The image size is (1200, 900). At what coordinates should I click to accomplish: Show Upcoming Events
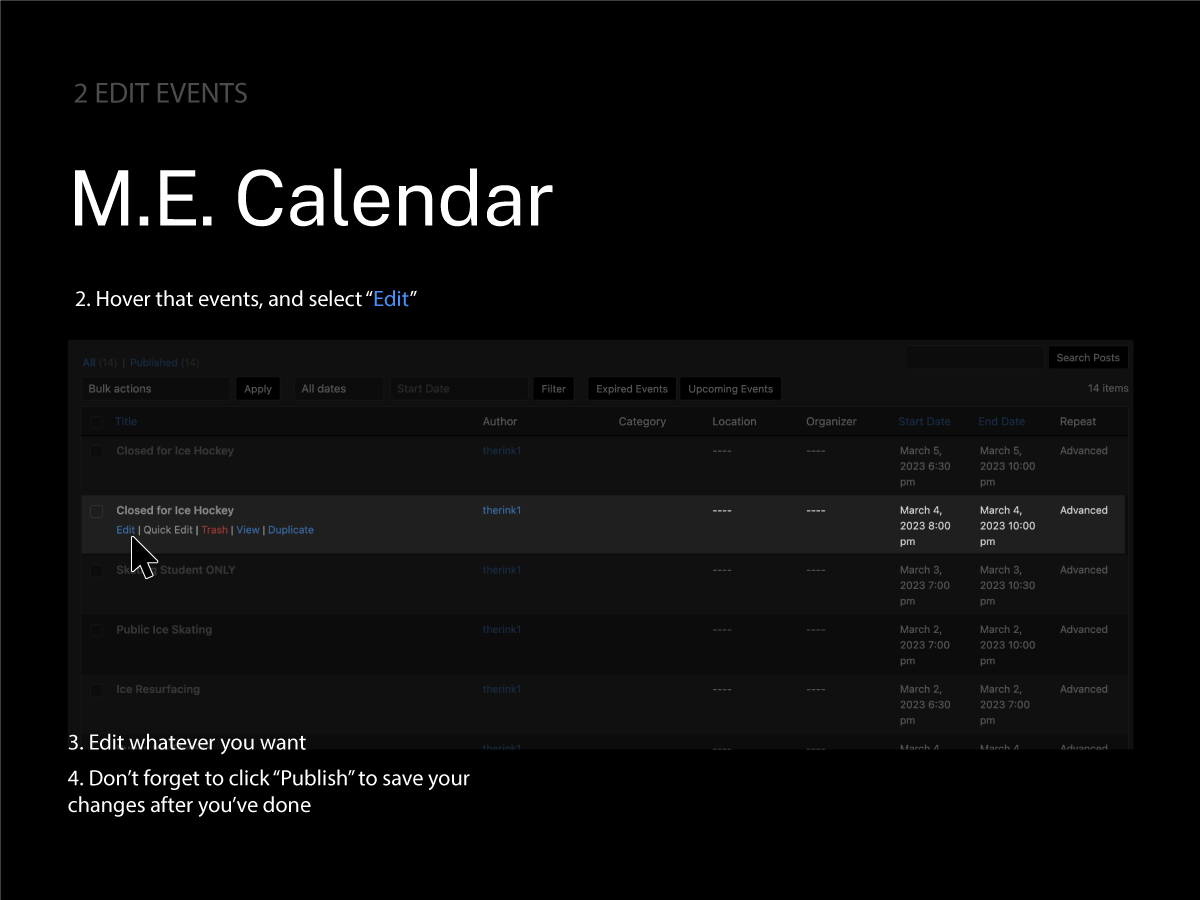(x=730, y=389)
